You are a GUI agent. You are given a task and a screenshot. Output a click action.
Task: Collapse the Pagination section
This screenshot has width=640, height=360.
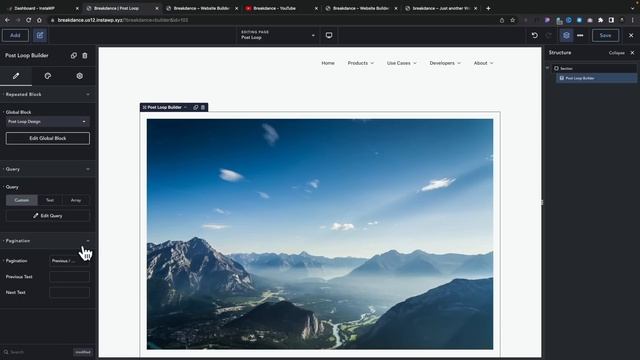coord(88,241)
